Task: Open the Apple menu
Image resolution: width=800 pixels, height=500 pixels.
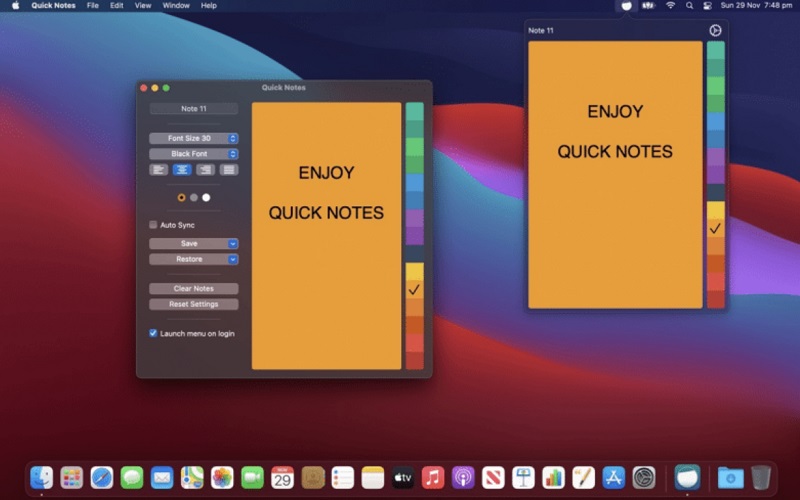Action: point(15,6)
